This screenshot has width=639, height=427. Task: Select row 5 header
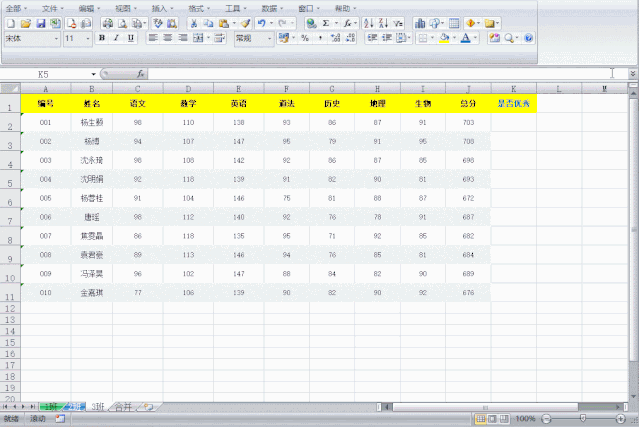click(10, 179)
